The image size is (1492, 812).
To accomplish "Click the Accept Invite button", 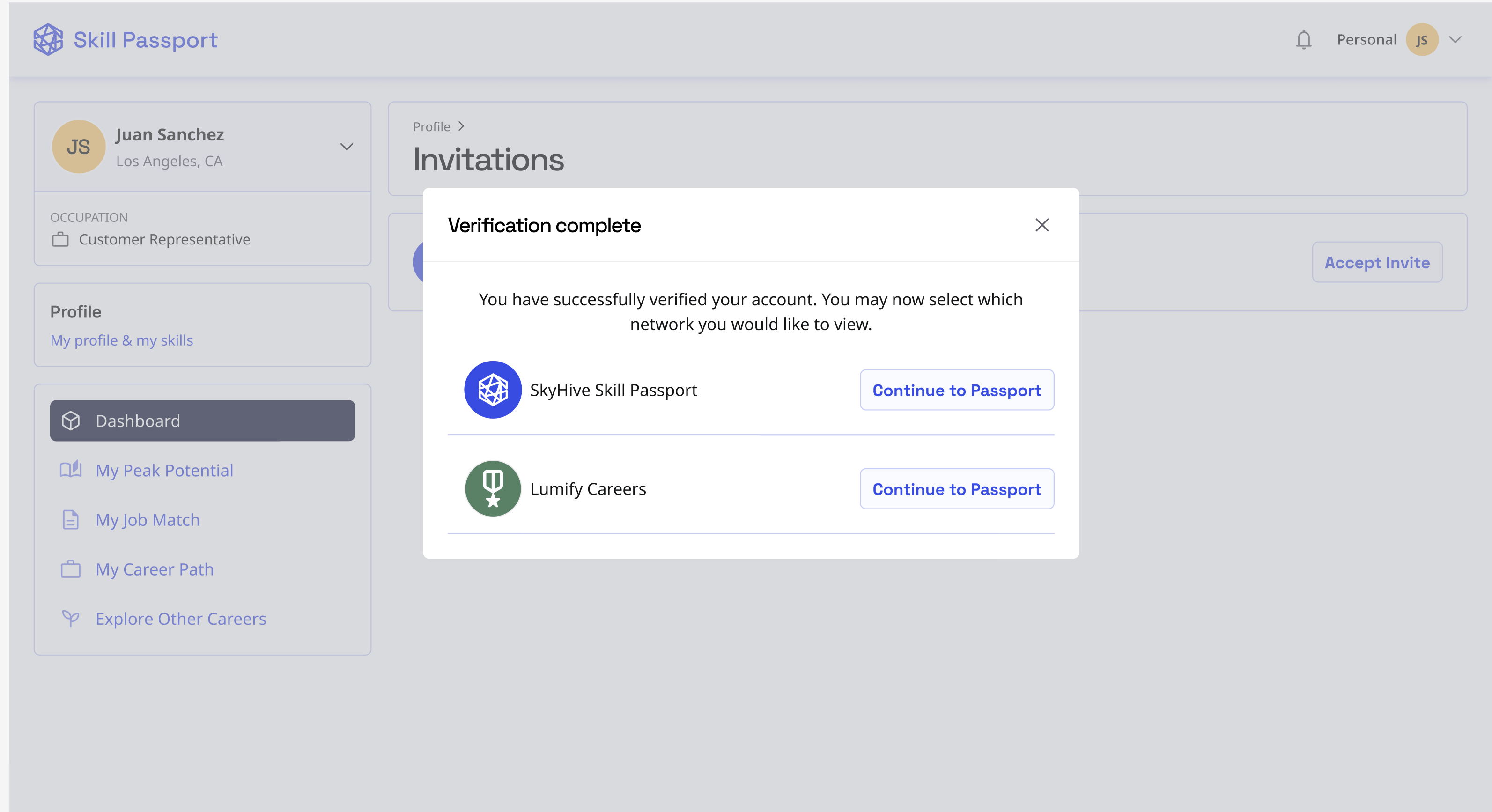I will pos(1377,262).
